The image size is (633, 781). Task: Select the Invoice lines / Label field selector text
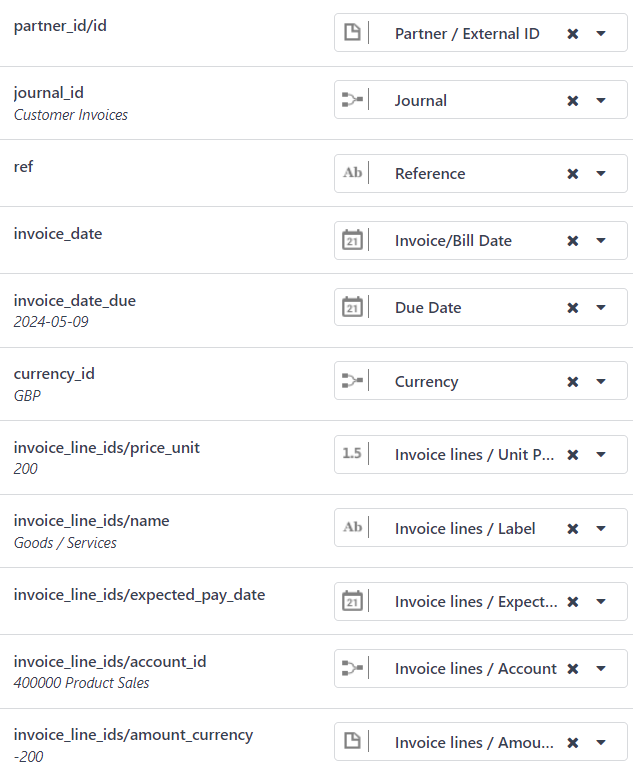465,529
